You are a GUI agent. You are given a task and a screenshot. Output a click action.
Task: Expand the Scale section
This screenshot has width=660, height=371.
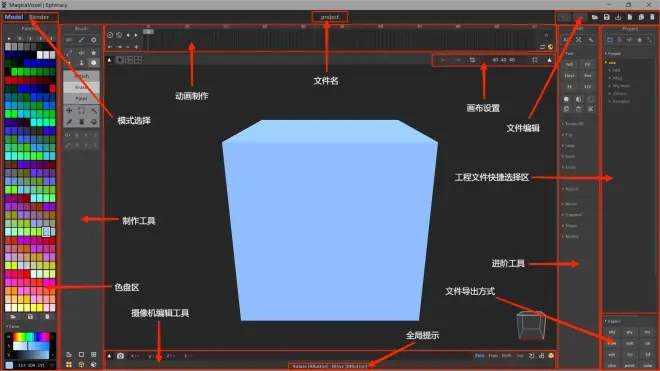(x=569, y=156)
